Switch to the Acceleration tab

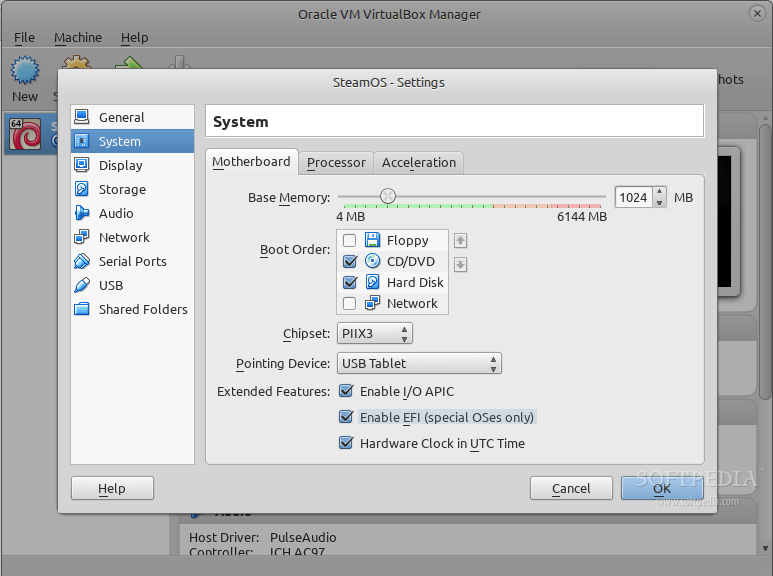(419, 162)
